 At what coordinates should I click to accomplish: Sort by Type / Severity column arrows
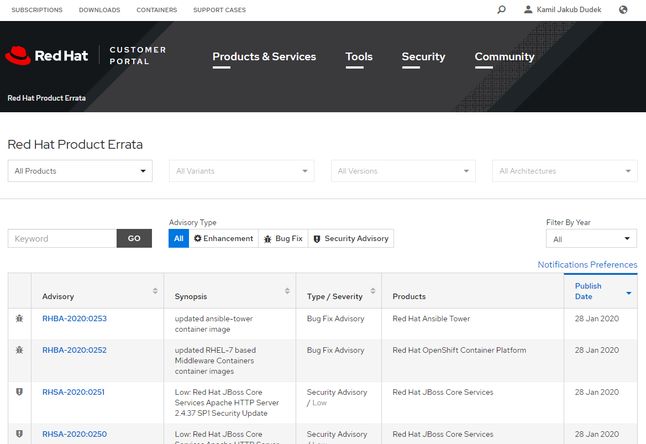coord(372,291)
